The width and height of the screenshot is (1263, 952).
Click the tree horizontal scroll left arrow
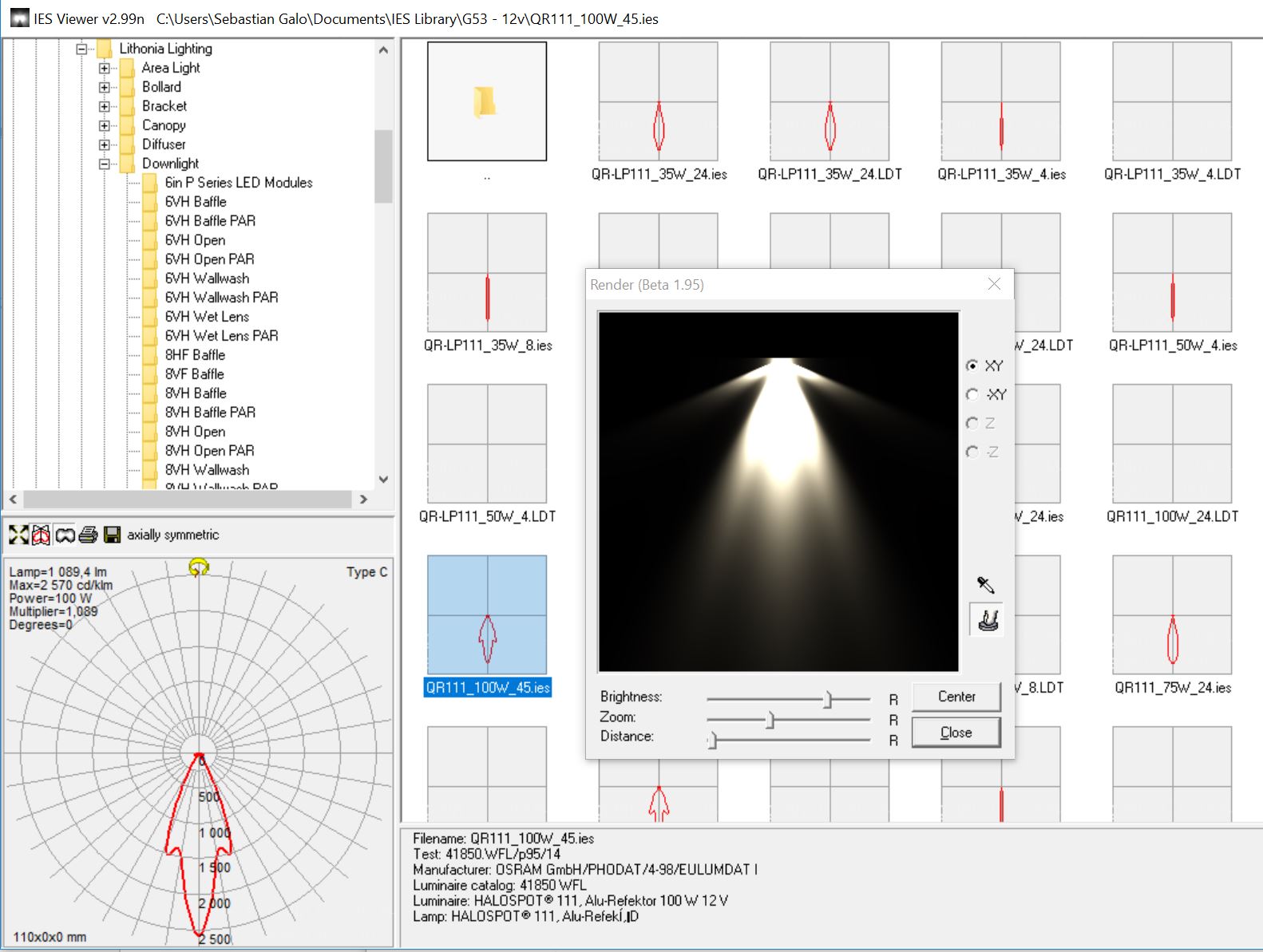click(x=13, y=500)
